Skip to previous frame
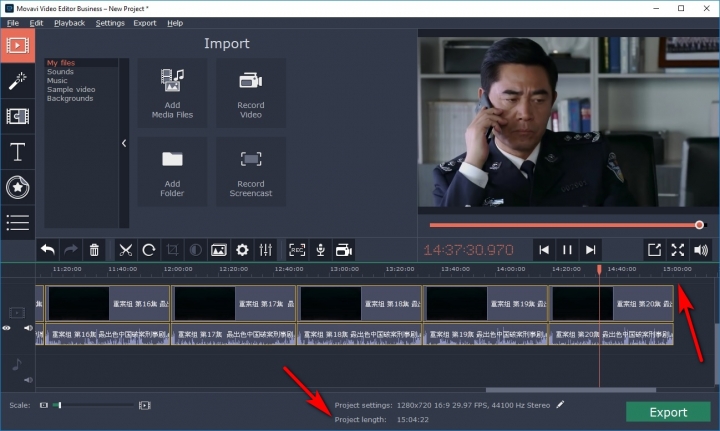Image resolution: width=720 pixels, height=431 pixels. 544,250
